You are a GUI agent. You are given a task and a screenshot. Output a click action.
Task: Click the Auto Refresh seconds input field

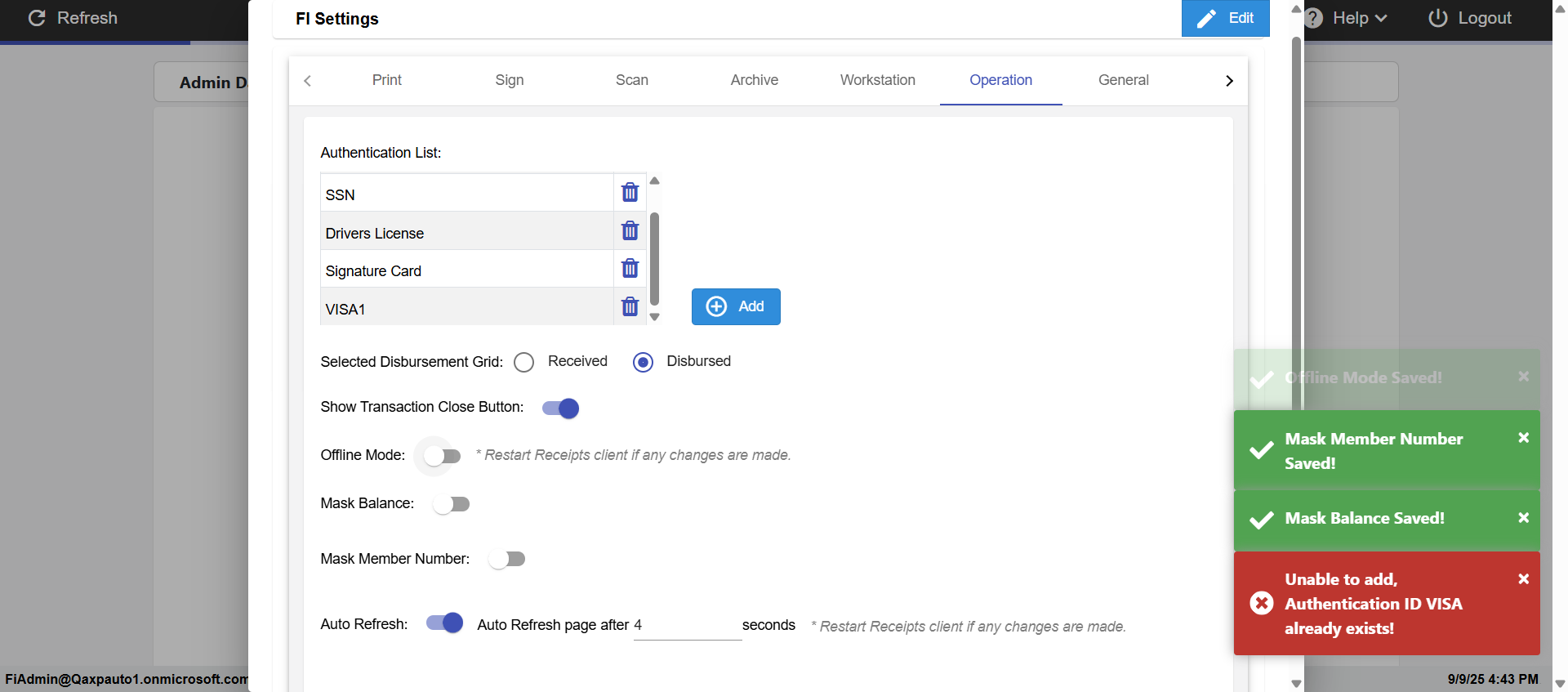[686, 626]
